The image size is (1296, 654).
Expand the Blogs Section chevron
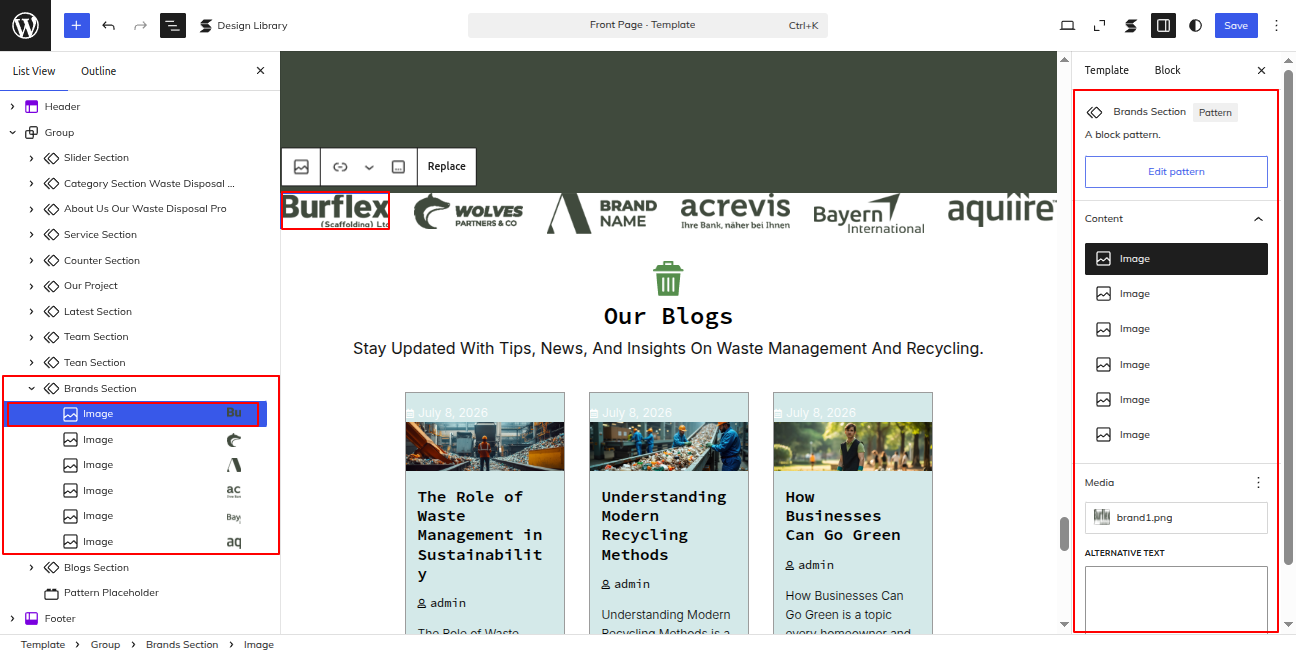[x=32, y=567]
